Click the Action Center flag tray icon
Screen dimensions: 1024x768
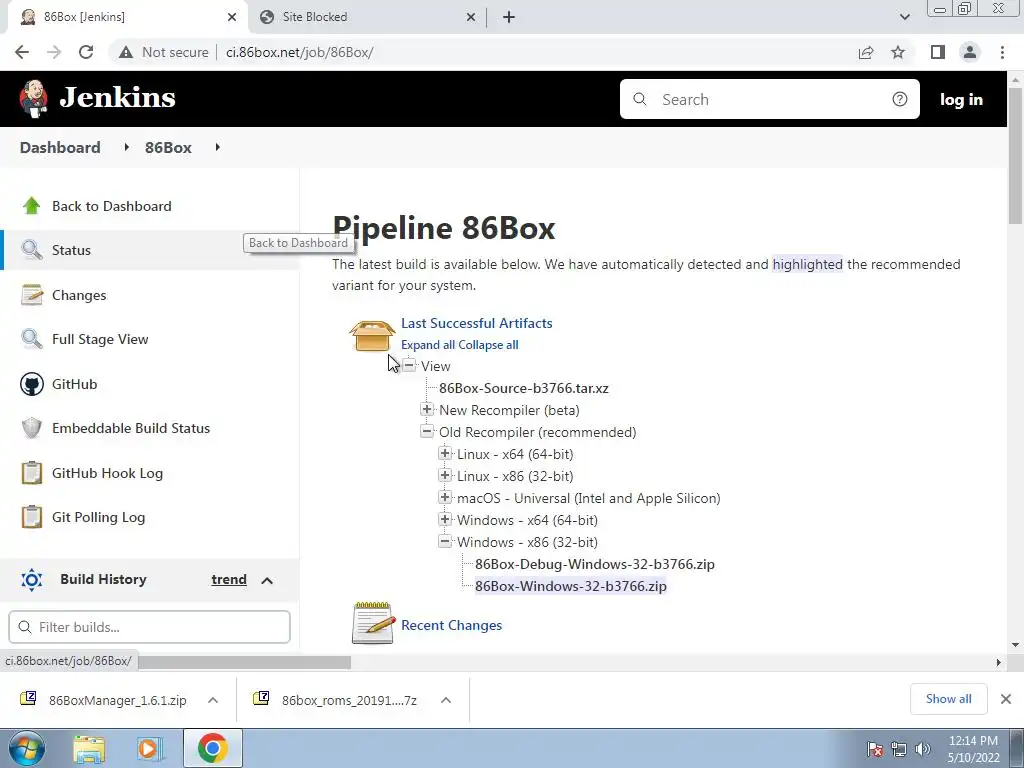875,749
